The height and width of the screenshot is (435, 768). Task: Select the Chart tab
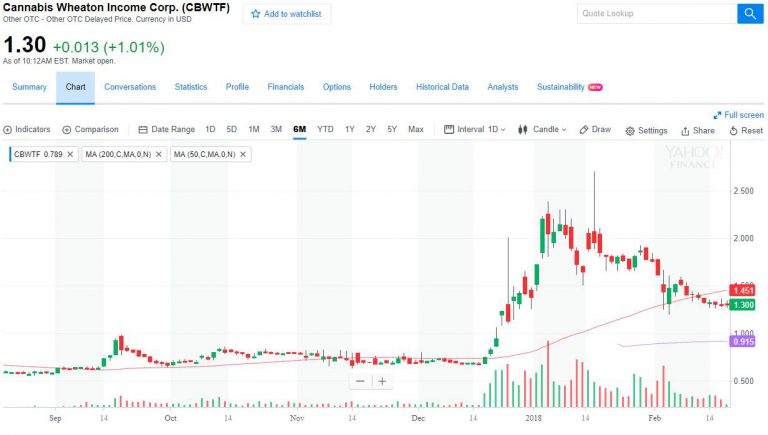(x=75, y=87)
